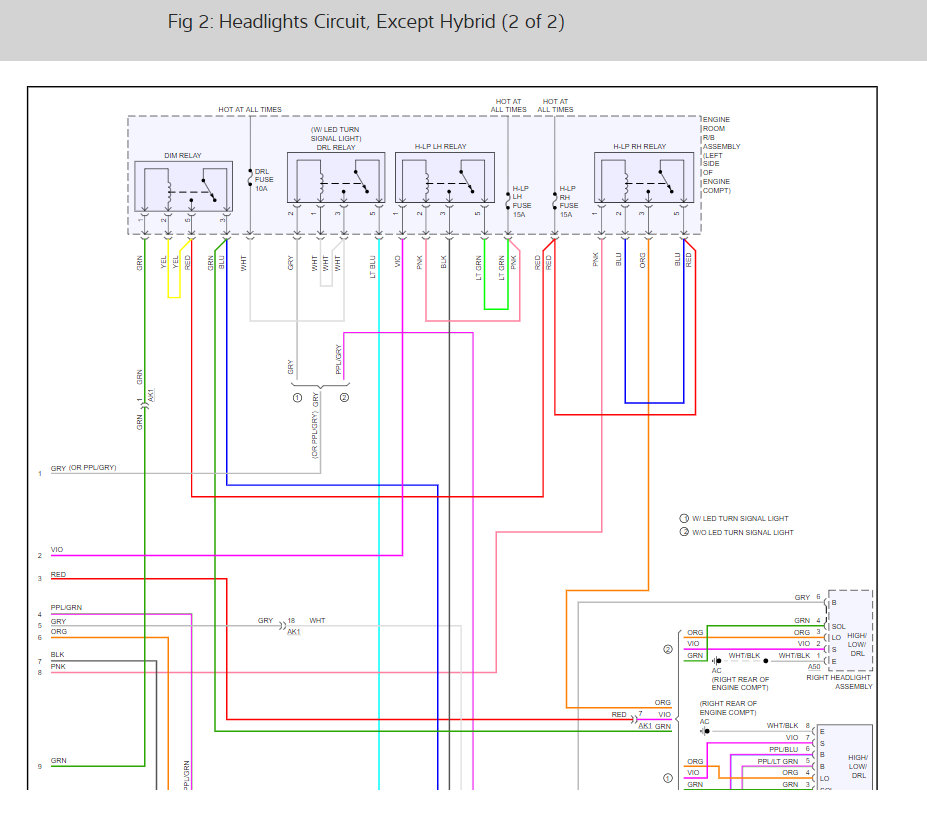Click the 'PPL/GRN' label at terminal 4
The width and height of the screenshot is (927, 814).
[66, 608]
